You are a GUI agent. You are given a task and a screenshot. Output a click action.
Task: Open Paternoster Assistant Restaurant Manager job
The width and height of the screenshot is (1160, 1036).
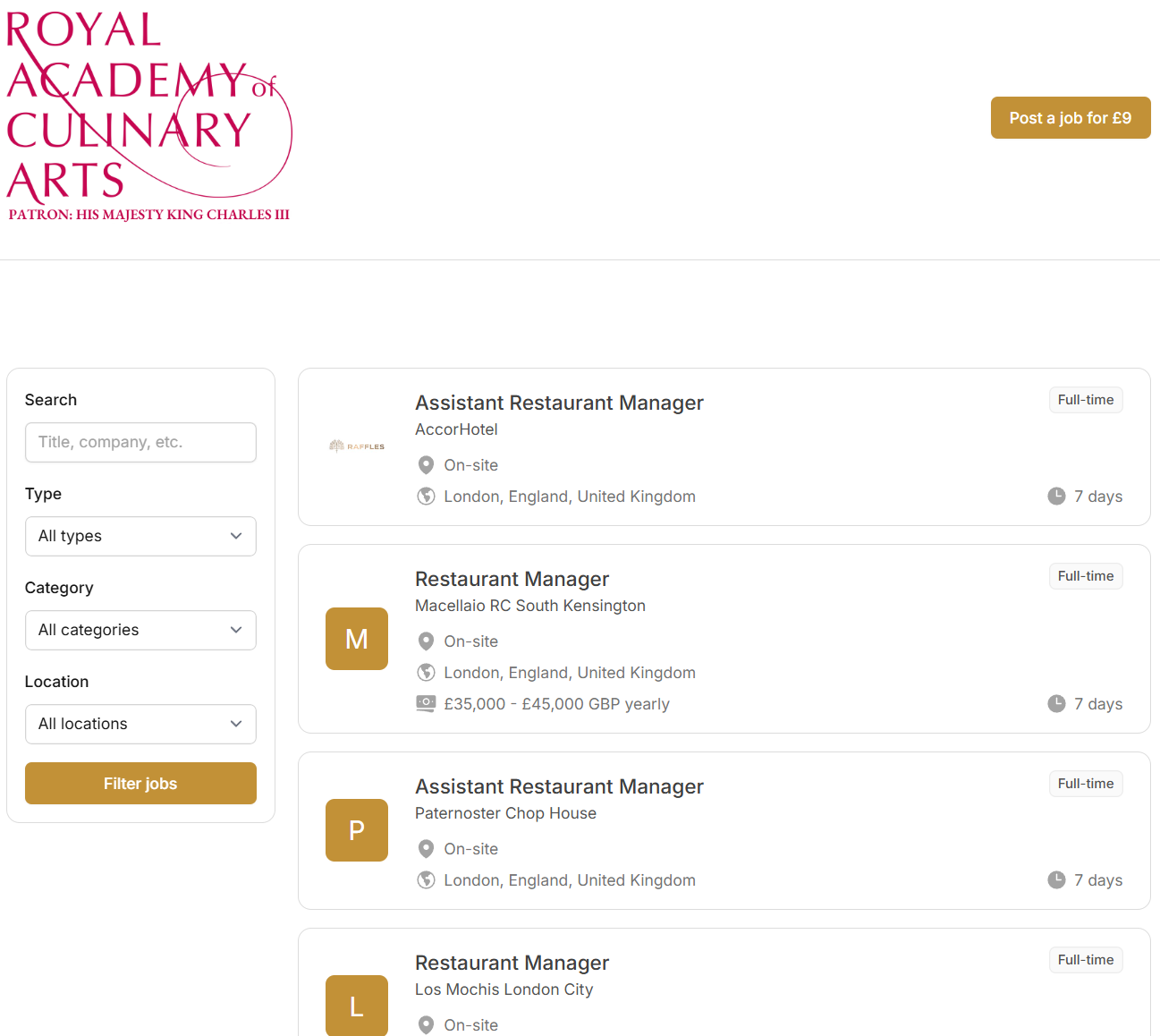point(559,786)
